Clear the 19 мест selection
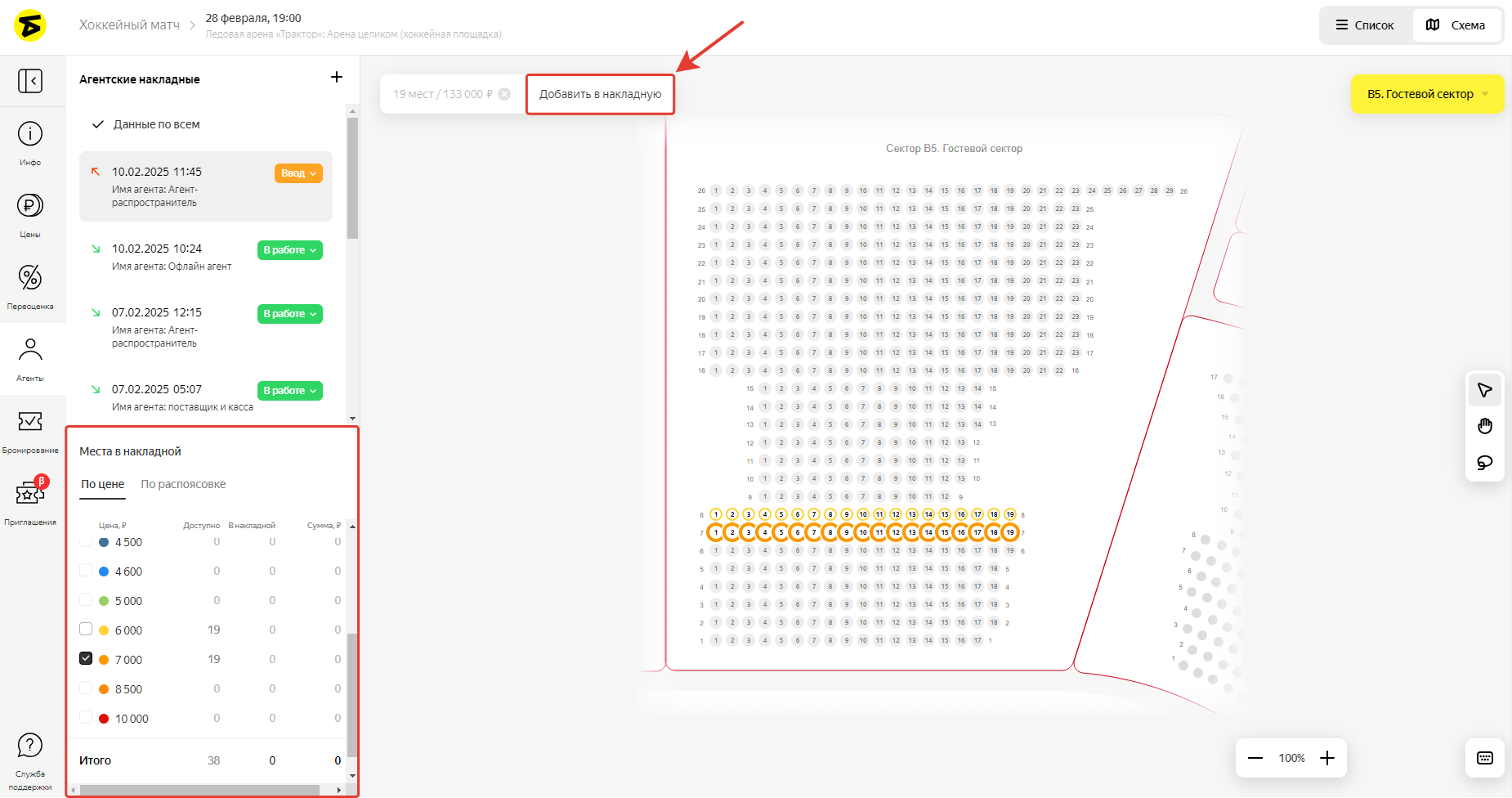1512x798 pixels. pos(504,94)
